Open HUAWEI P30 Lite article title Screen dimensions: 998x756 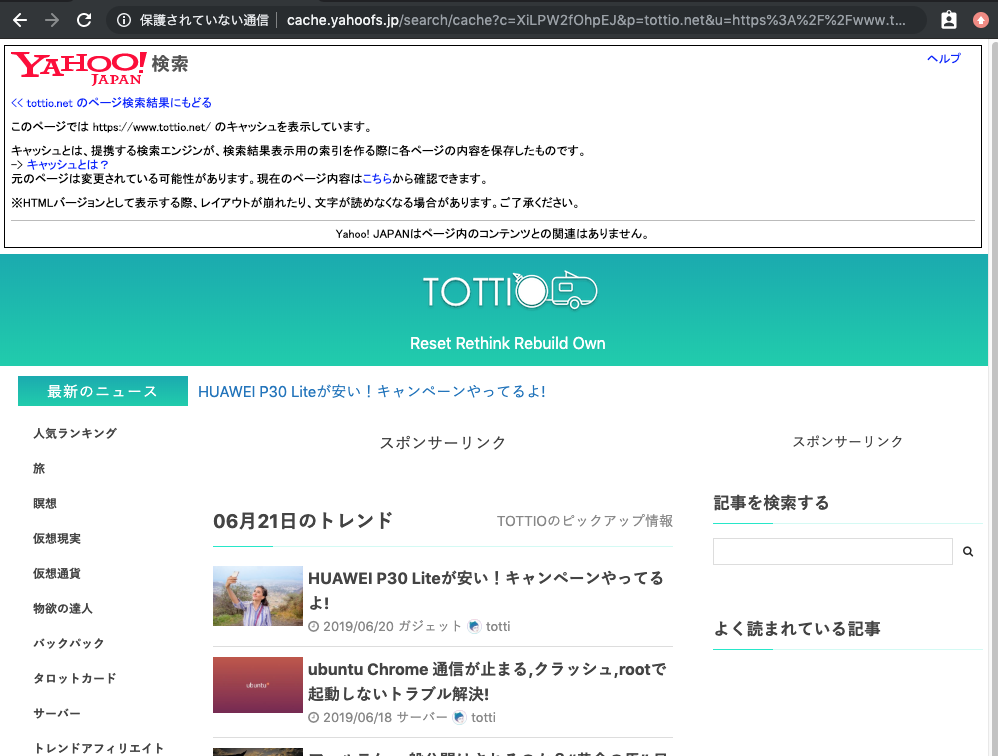(x=486, y=590)
